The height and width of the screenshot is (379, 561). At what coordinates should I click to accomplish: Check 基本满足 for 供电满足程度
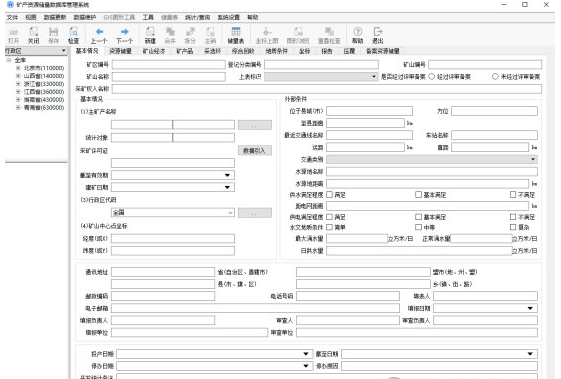418,217
